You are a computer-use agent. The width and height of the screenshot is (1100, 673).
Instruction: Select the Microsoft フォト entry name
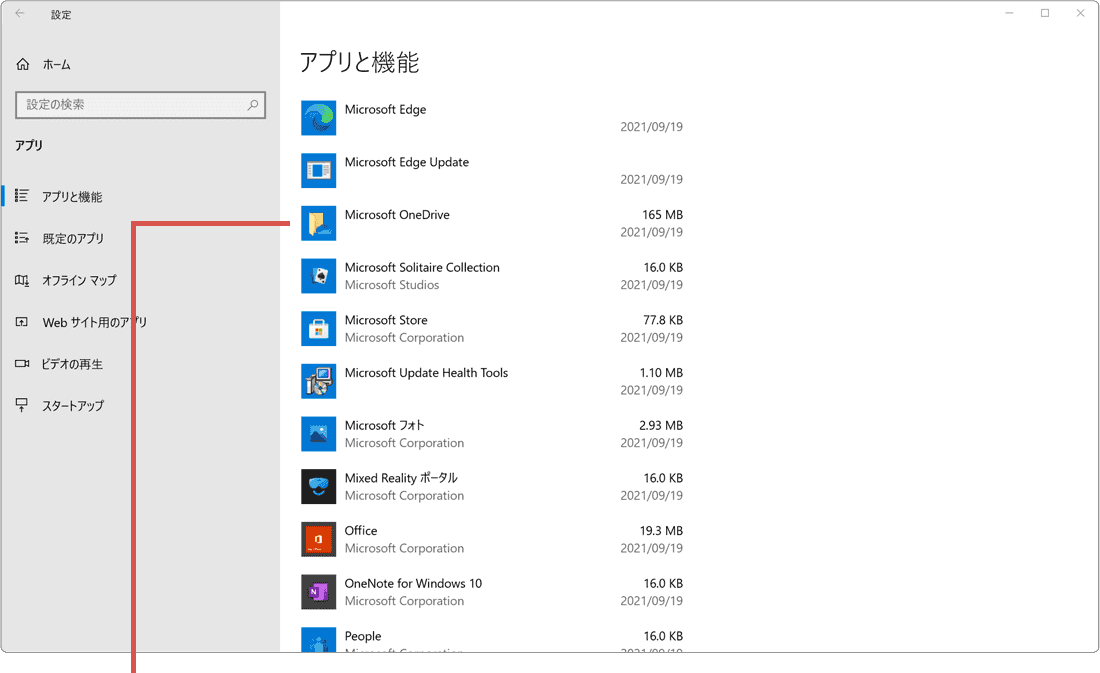point(384,425)
